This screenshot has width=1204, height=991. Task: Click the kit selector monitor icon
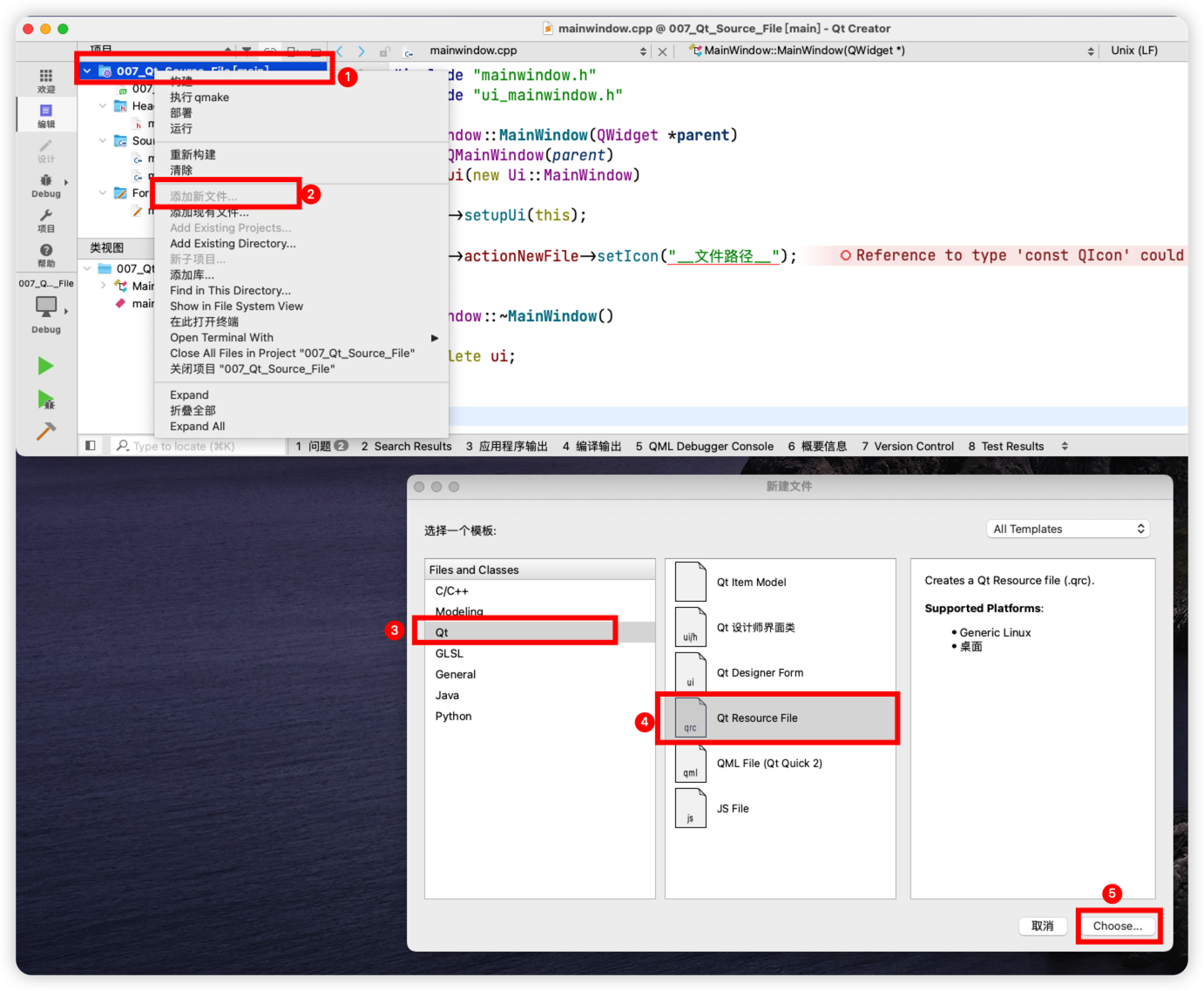[x=46, y=307]
